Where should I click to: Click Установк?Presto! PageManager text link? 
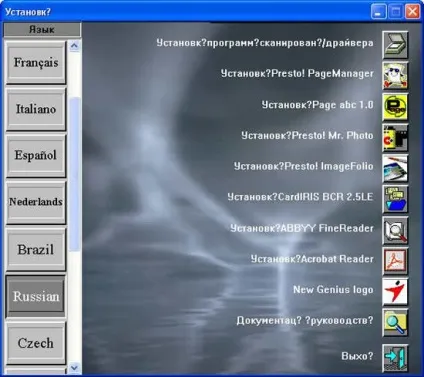pos(297,74)
